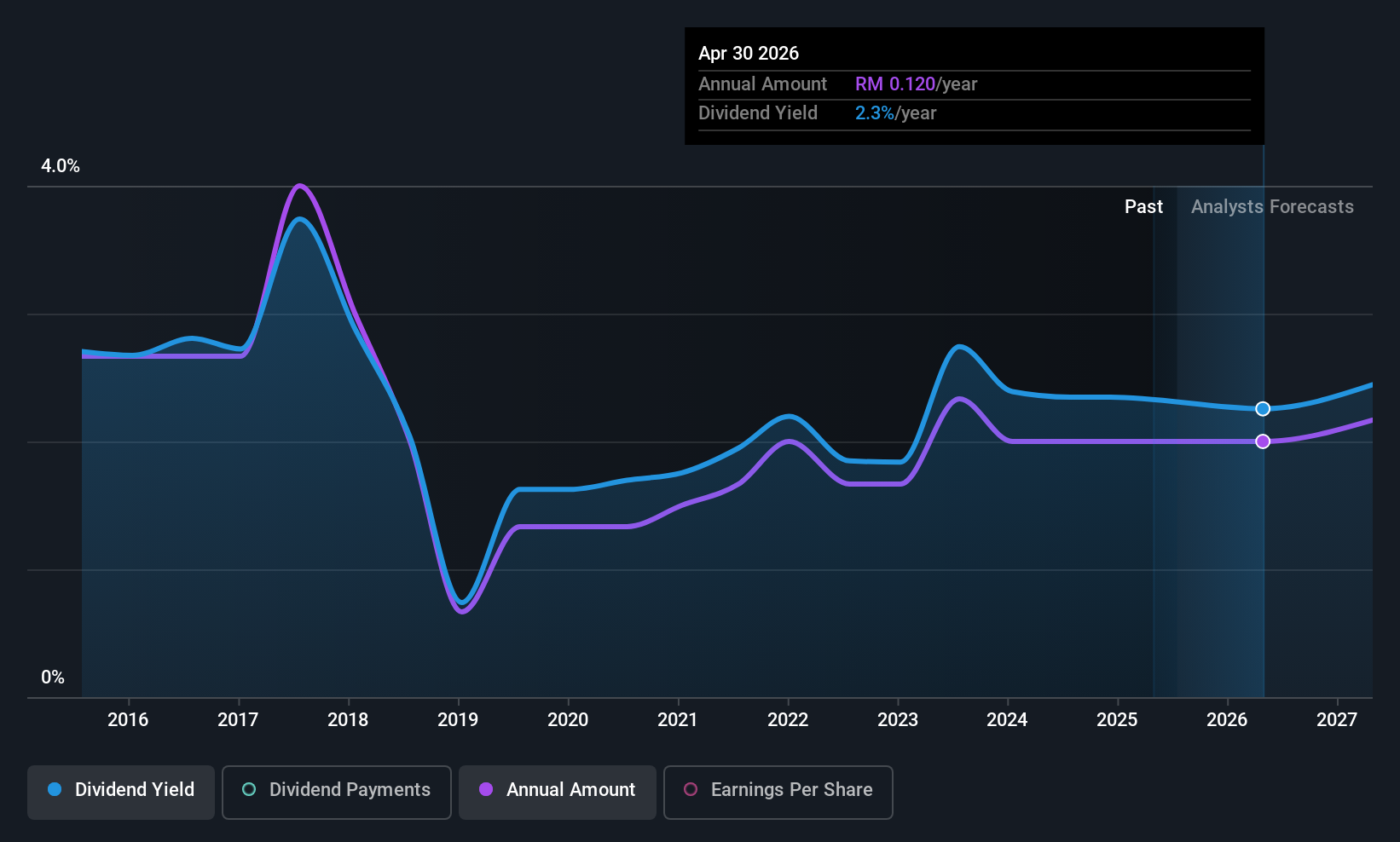Toggle the Dividend Yield legend button
The image size is (1400, 842).
click(x=121, y=792)
